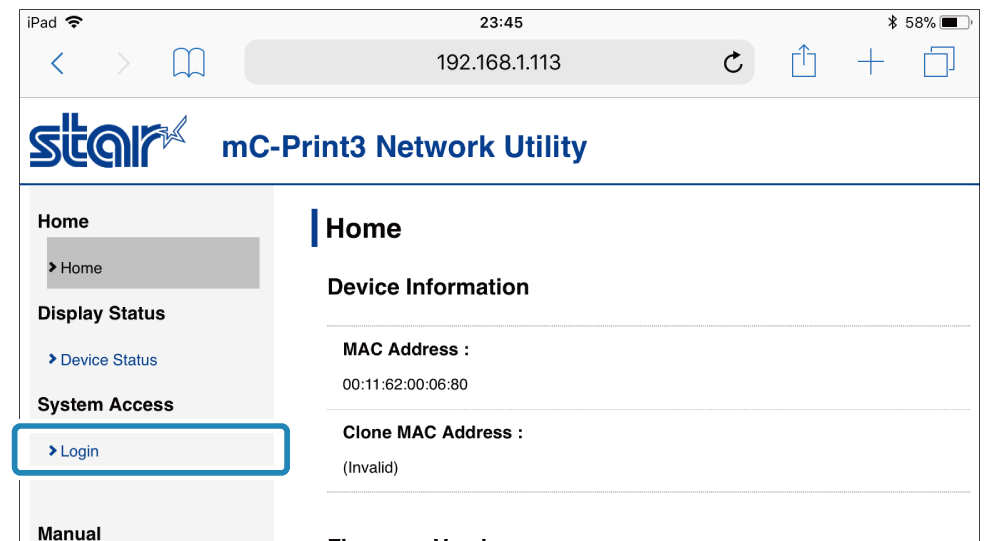Tap the Wi-Fi status icon
The width and height of the screenshot is (1000, 541).
click(74, 22)
